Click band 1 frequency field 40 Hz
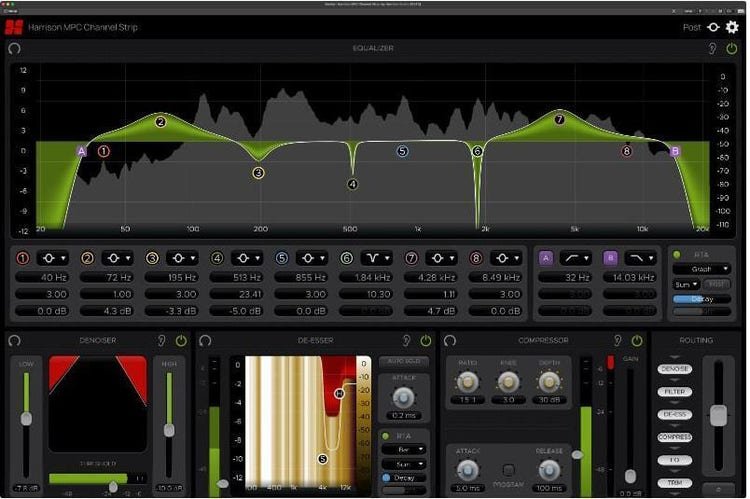The height and width of the screenshot is (499, 750). coord(42,277)
